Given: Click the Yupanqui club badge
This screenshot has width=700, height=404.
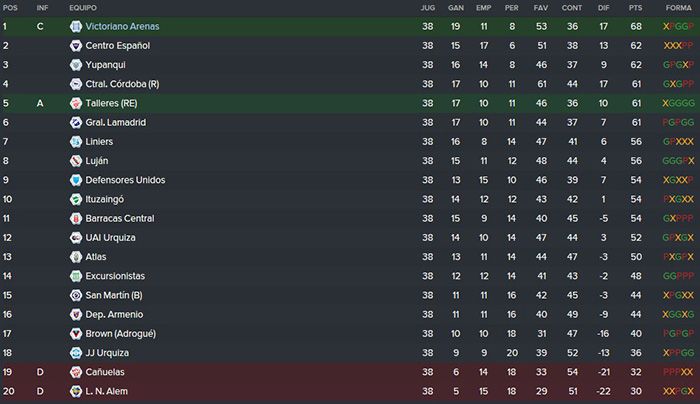Looking at the screenshot, I should pos(76,65).
